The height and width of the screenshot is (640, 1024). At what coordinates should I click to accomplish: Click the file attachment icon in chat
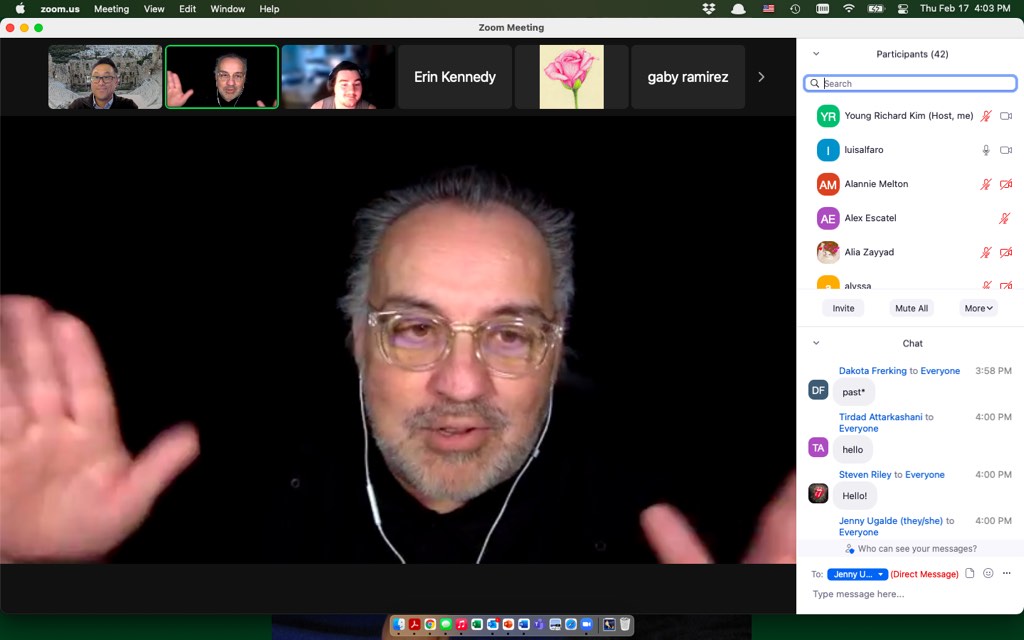click(x=969, y=574)
